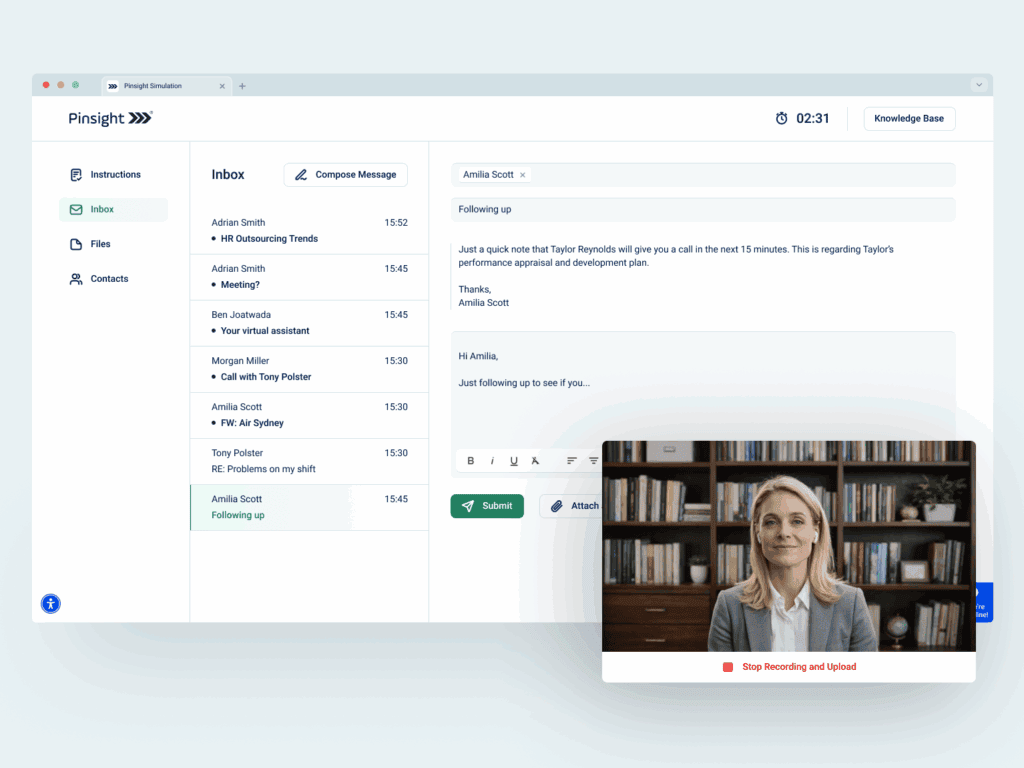Stop Recording and Upload the video
The height and width of the screenshot is (768, 1024).
789,667
